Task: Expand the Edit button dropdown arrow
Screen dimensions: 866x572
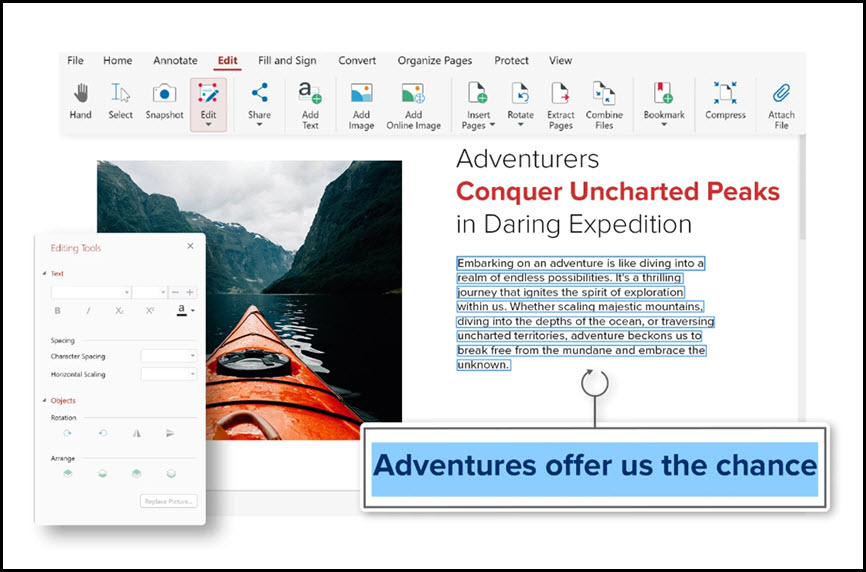Action: click(208, 125)
